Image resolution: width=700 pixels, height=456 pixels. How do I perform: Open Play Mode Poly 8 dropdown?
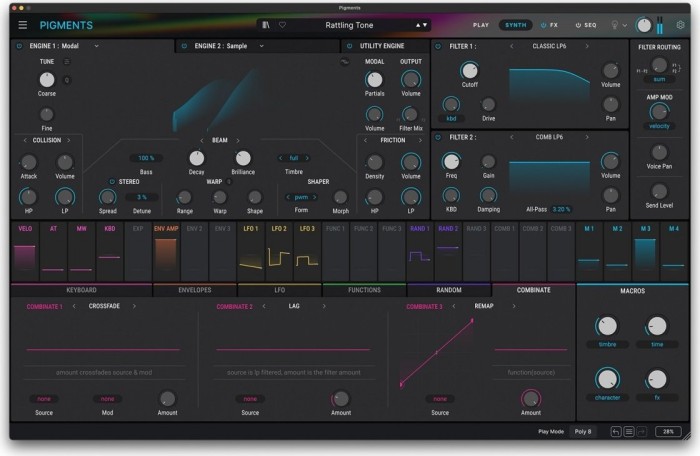pyautogui.click(x=583, y=431)
